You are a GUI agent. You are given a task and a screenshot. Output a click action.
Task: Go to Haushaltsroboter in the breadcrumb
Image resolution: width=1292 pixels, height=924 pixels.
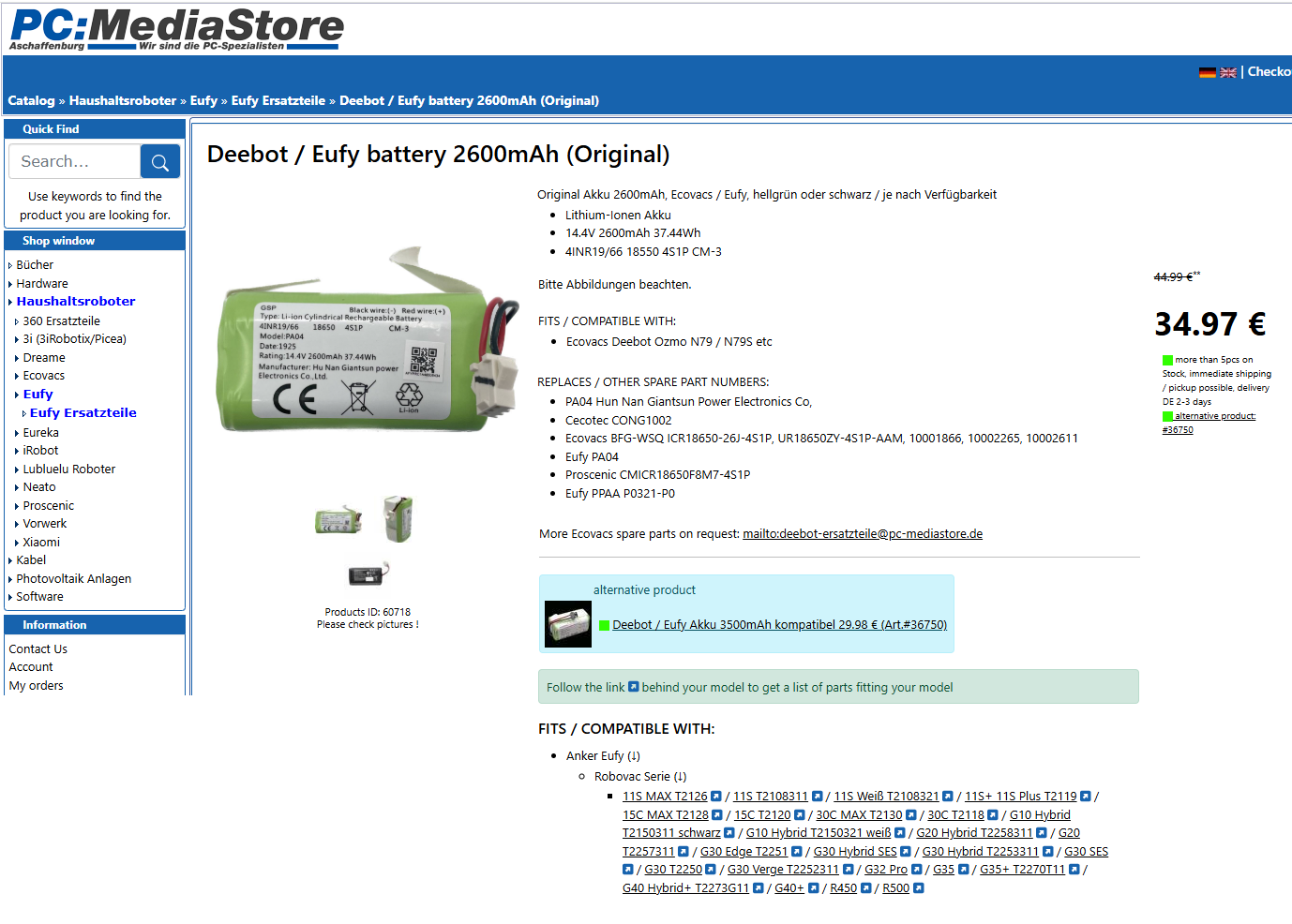(123, 101)
